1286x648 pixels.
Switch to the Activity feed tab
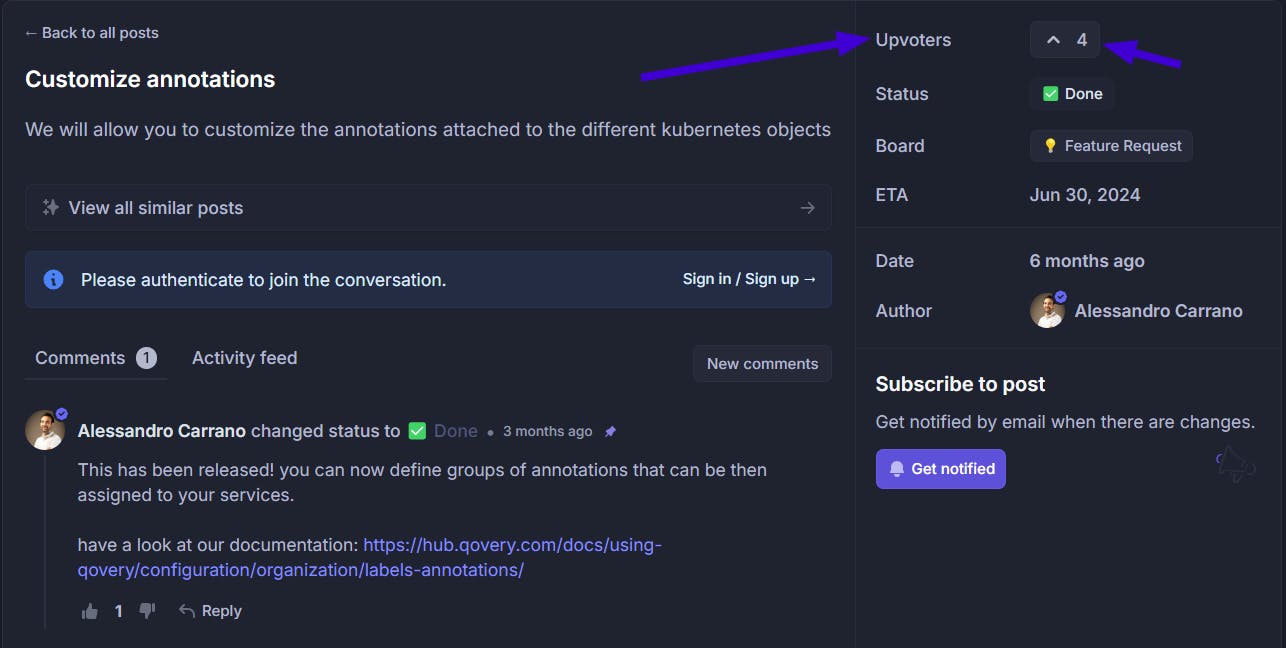tap(244, 358)
